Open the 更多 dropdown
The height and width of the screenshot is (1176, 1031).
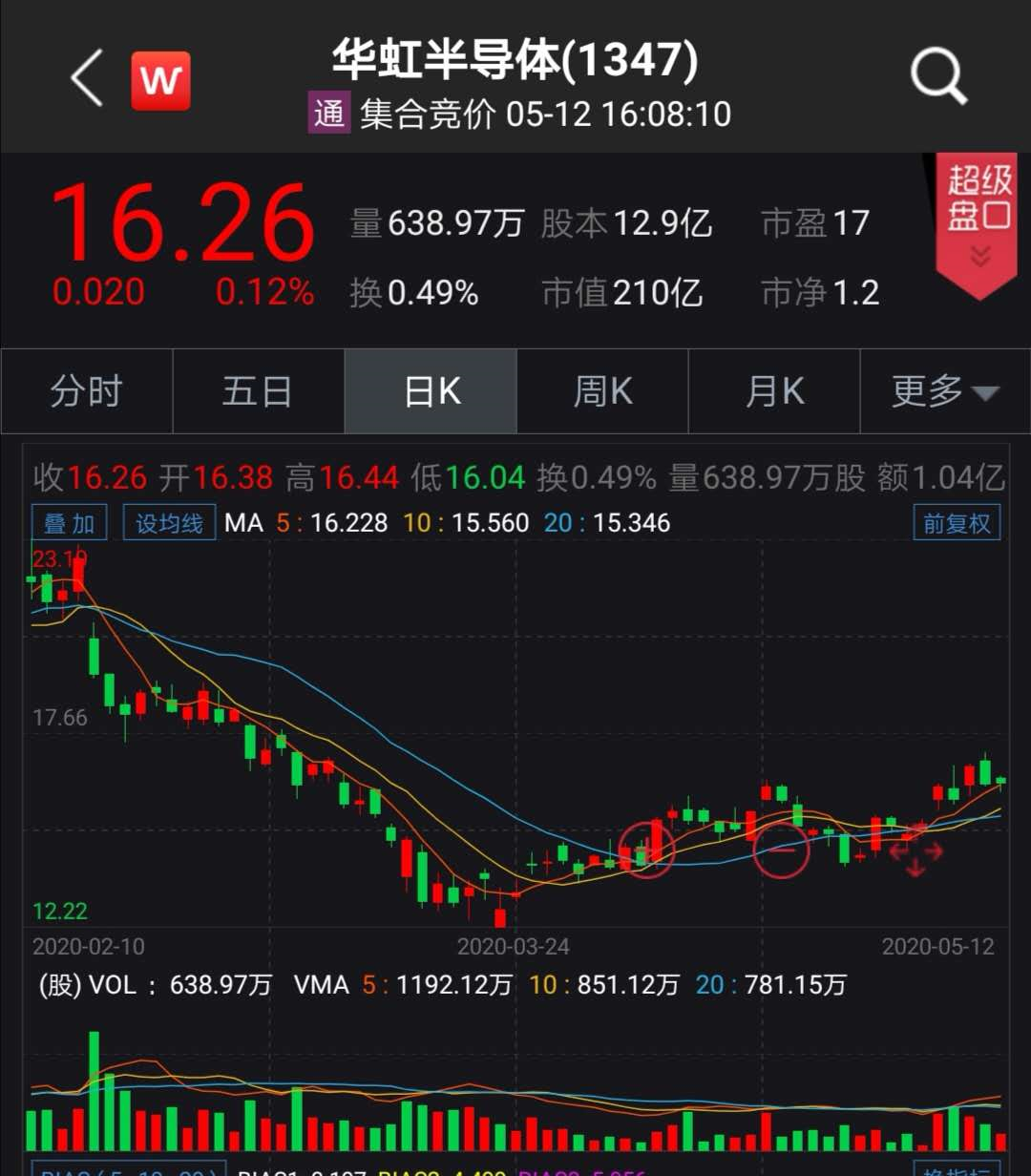(945, 391)
